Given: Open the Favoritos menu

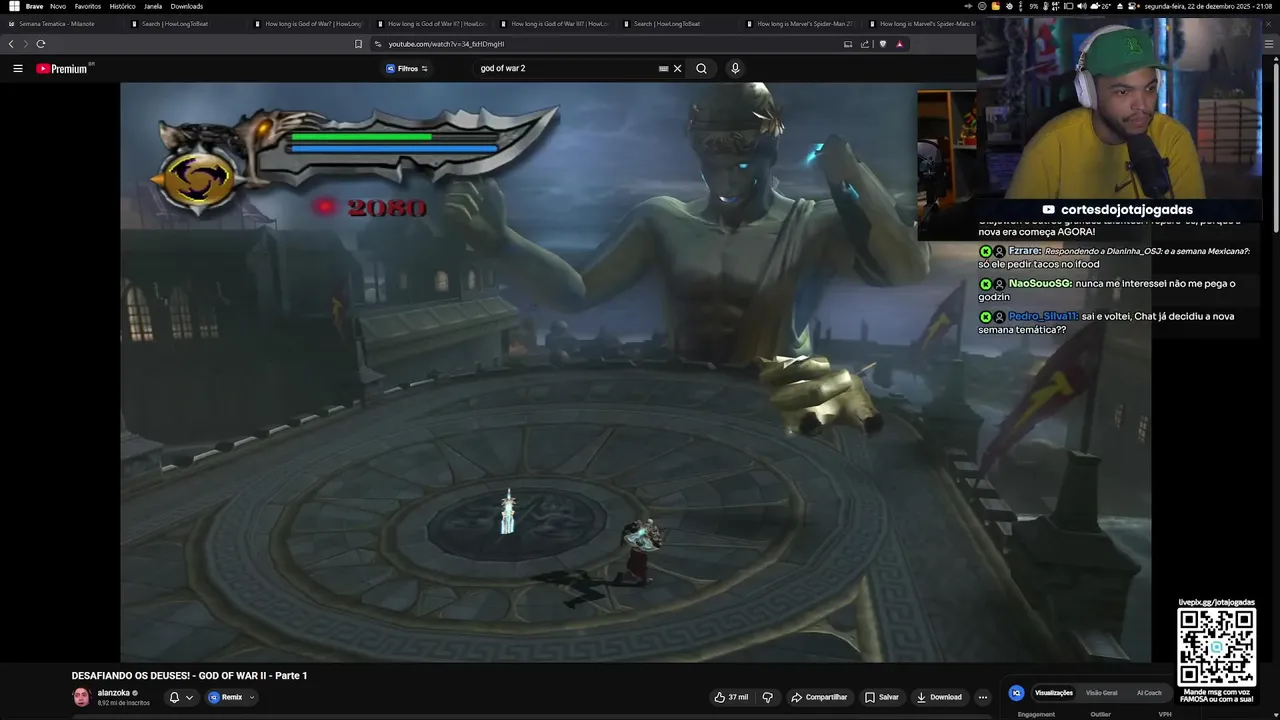Looking at the screenshot, I should 87,6.
